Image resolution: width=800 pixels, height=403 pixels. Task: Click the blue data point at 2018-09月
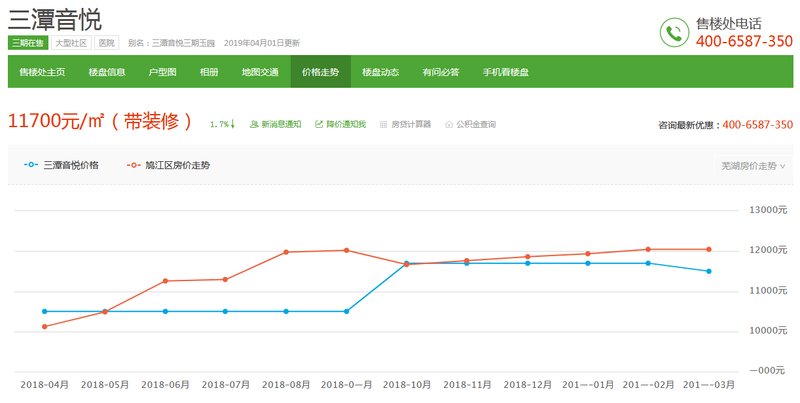pos(346,311)
